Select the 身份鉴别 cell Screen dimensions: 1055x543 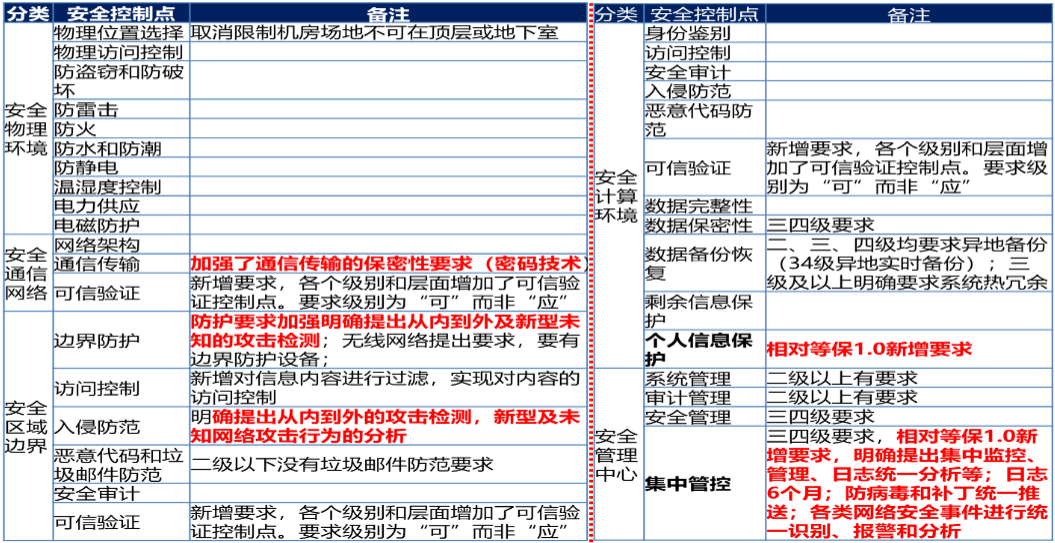[x=704, y=32]
